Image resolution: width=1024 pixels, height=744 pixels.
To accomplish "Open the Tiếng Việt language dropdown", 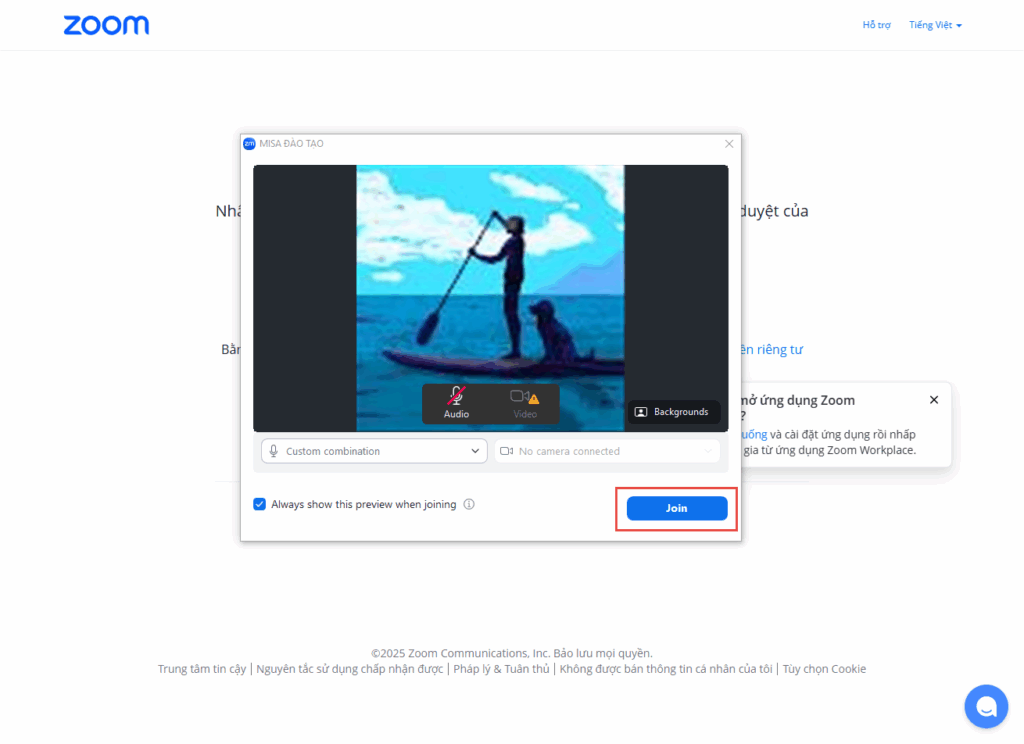I will click(x=935, y=25).
